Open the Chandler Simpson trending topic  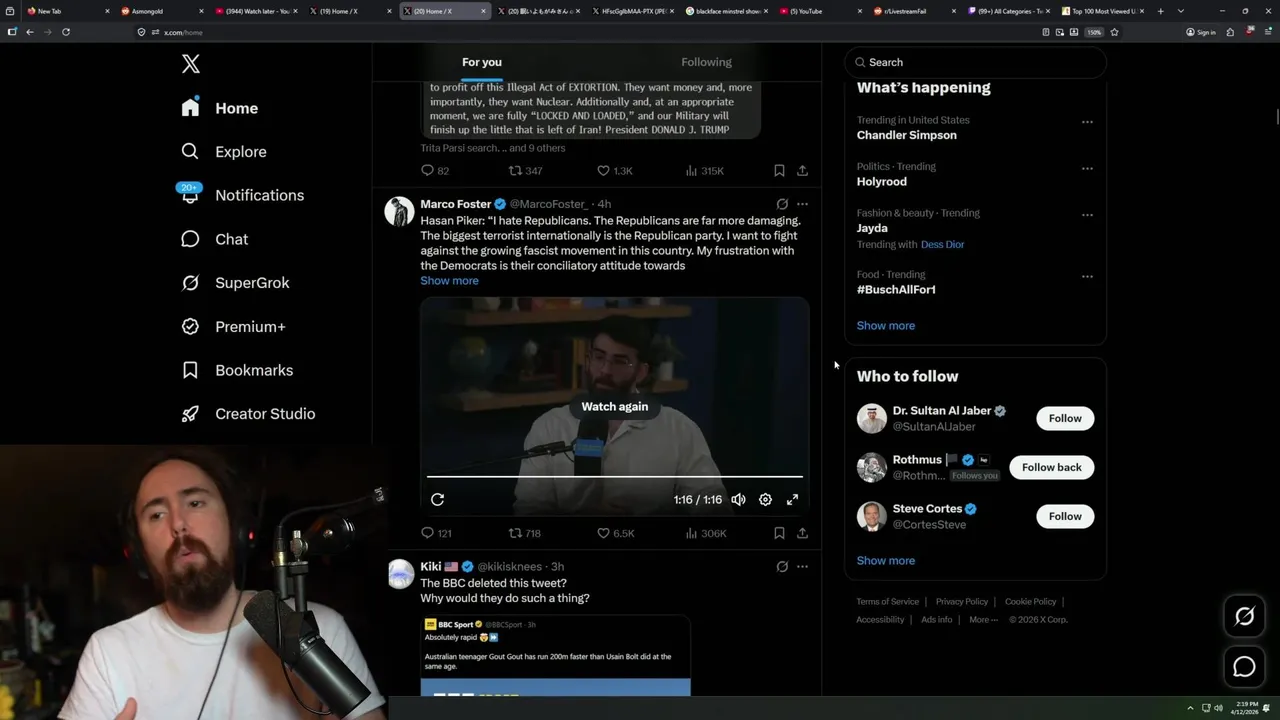[x=907, y=135]
